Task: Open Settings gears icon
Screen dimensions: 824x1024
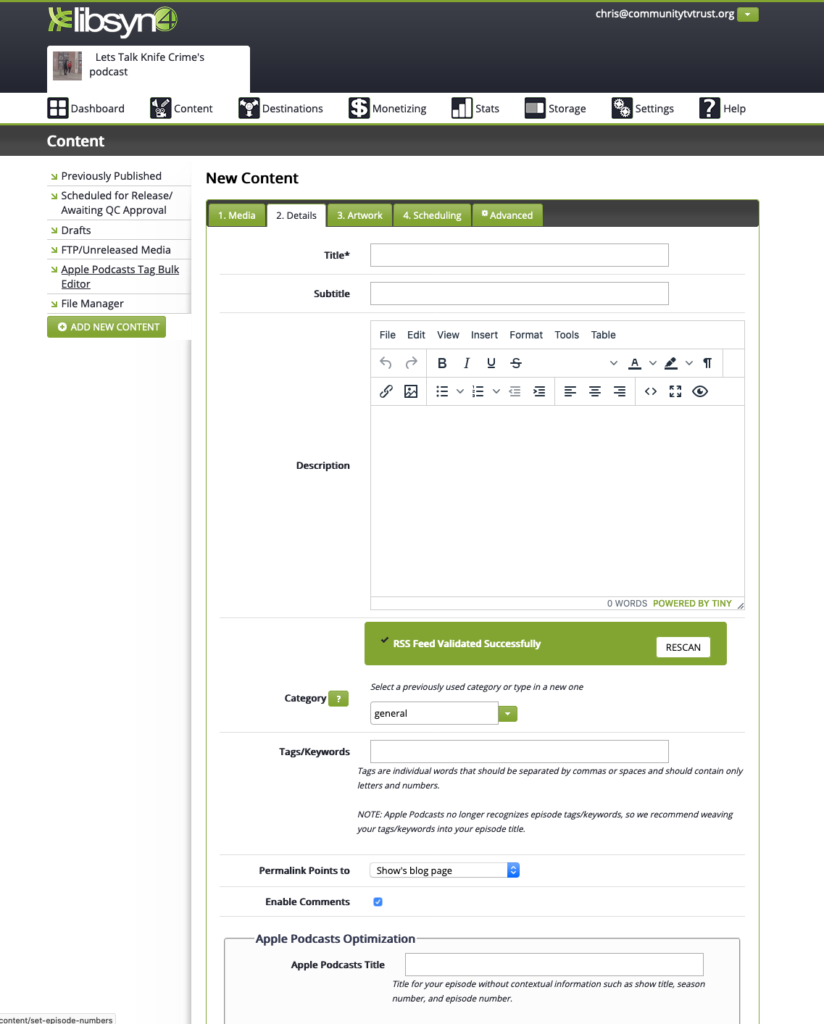Action: click(x=622, y=108)
